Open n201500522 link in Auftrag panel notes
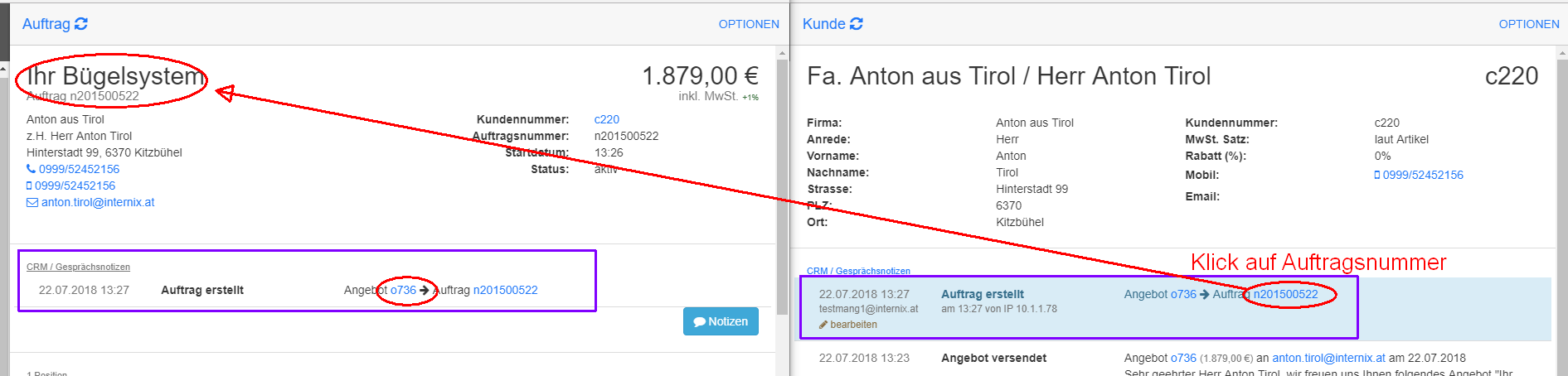Image resolution: width=1568 pixels, height=376 pixels. 505,290
